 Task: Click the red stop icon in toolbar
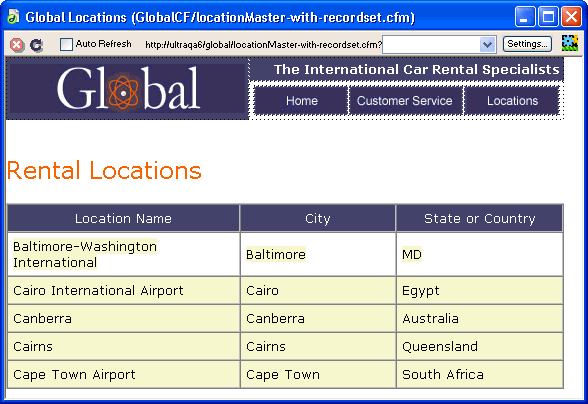coord(16,45)
